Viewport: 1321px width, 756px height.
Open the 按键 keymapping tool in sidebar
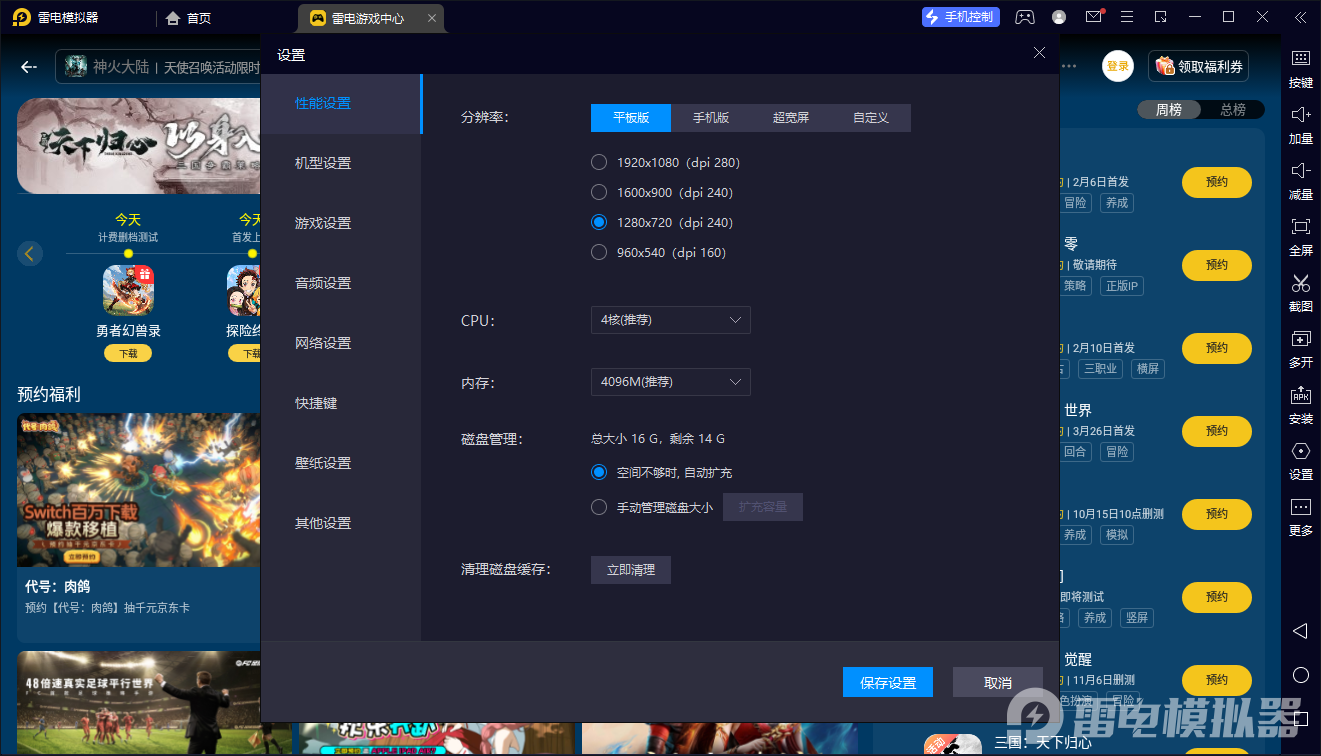pyautogui.click(x=1300, y=58)
